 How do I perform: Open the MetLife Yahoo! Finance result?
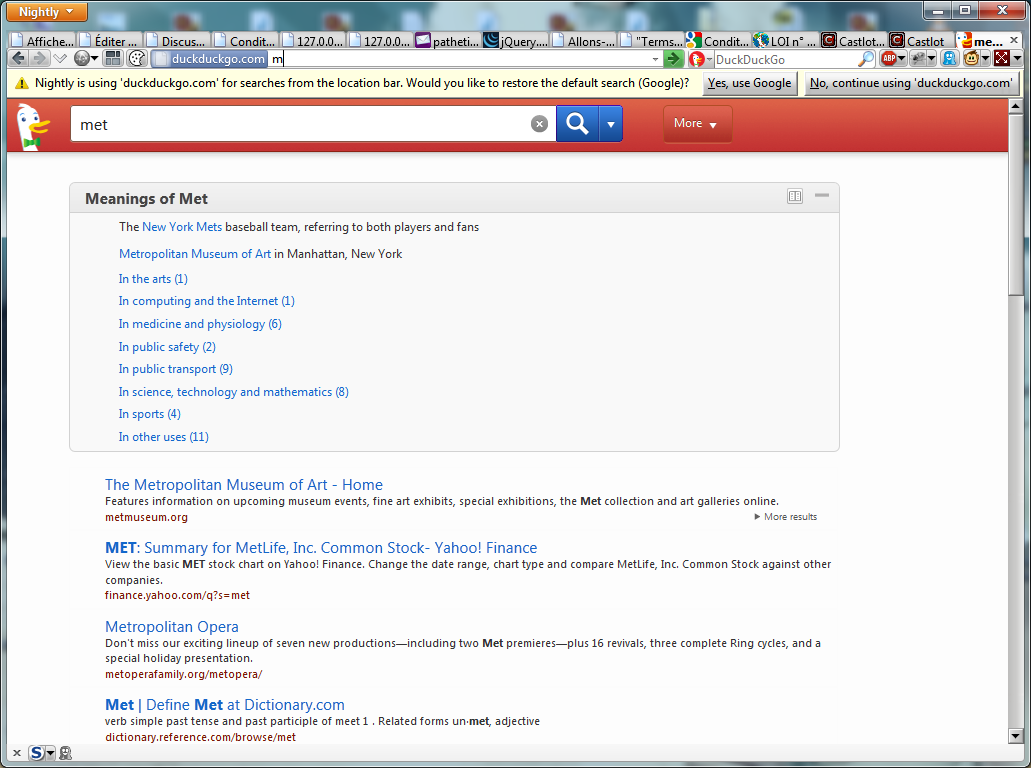point(321,548)
